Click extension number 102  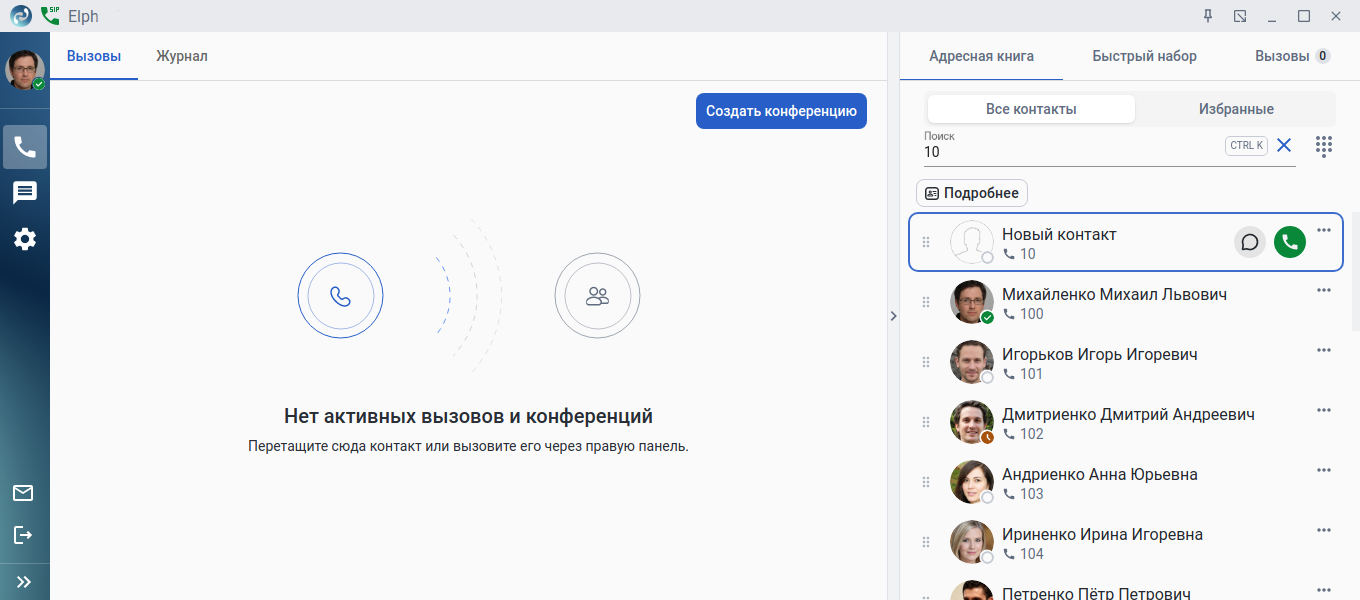1031,434
